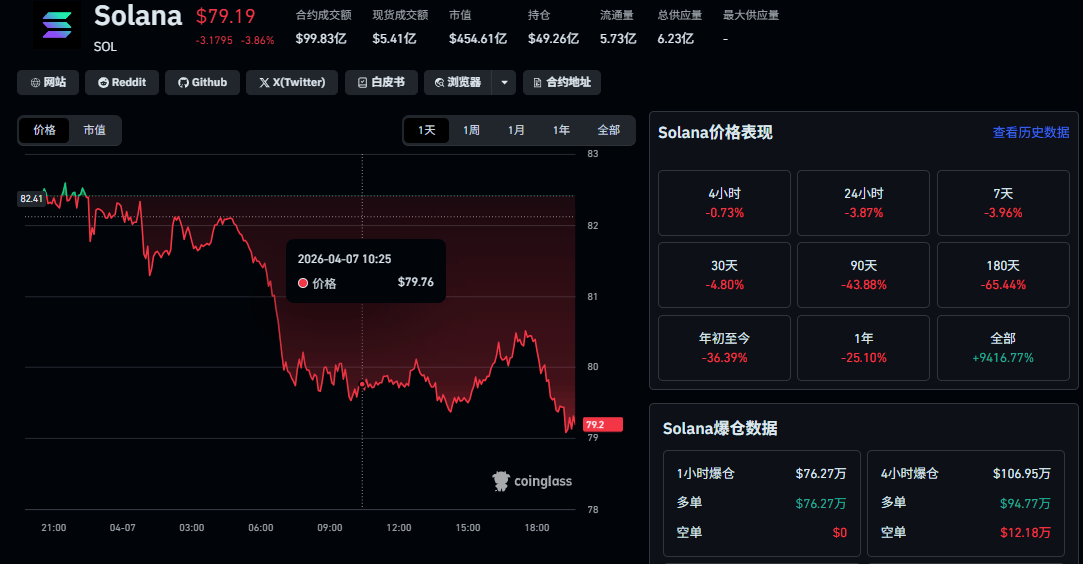Click the 90天 performance card
The height and width of the screenshot is (564, 1083).
(x=863, y=275)
